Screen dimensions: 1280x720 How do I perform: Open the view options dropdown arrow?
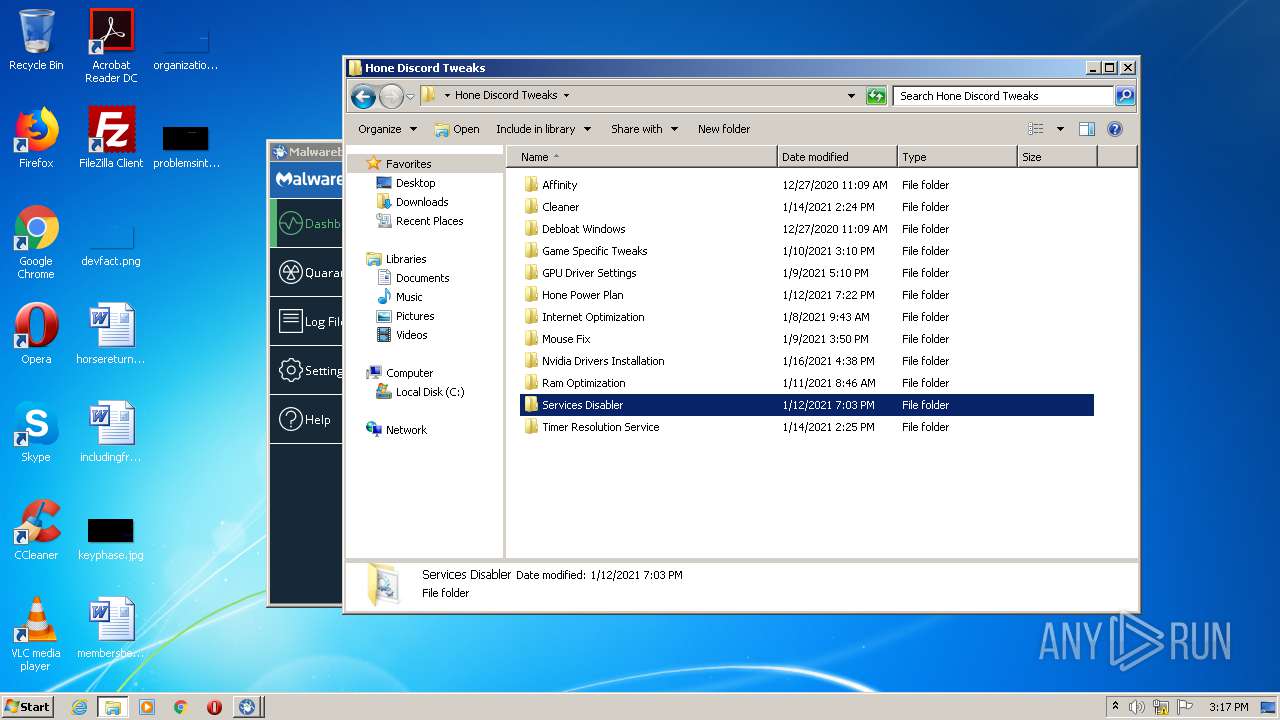pyautogui.click(x=1060, y=129)
